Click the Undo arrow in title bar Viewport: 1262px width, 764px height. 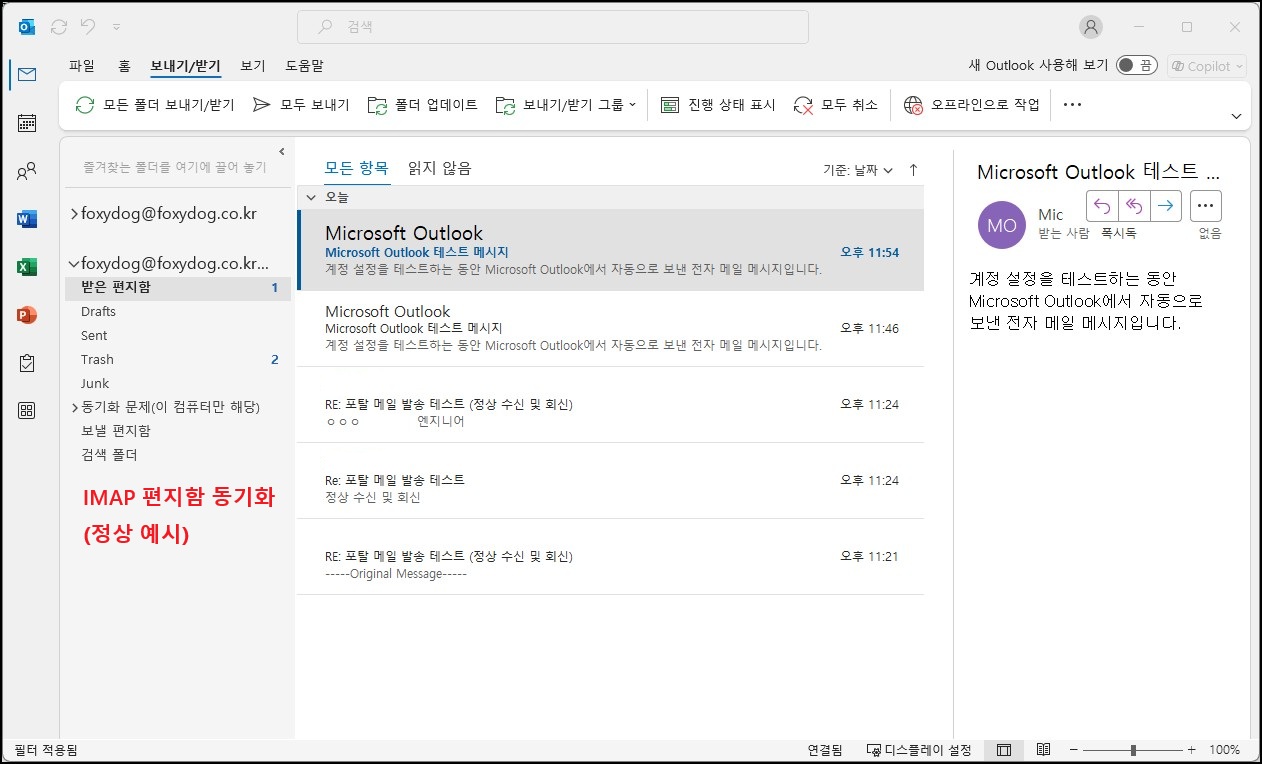click(x=88, y=27)
